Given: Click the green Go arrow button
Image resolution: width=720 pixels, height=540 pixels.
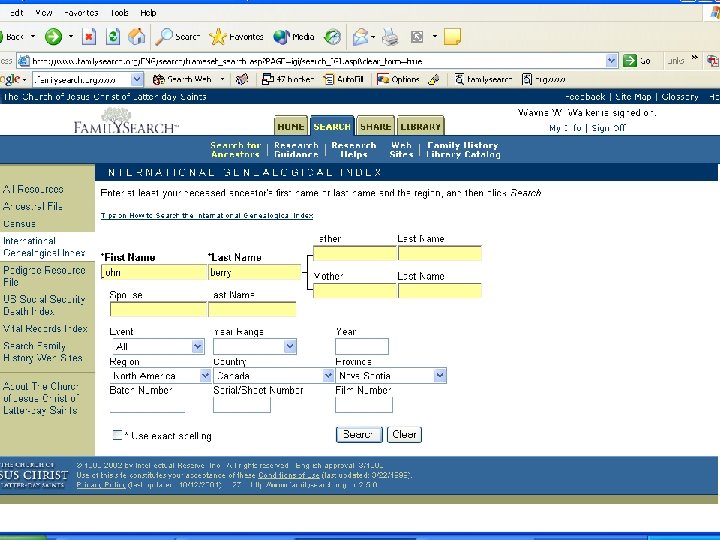Looking at the screenshot, I should (630, 61).
